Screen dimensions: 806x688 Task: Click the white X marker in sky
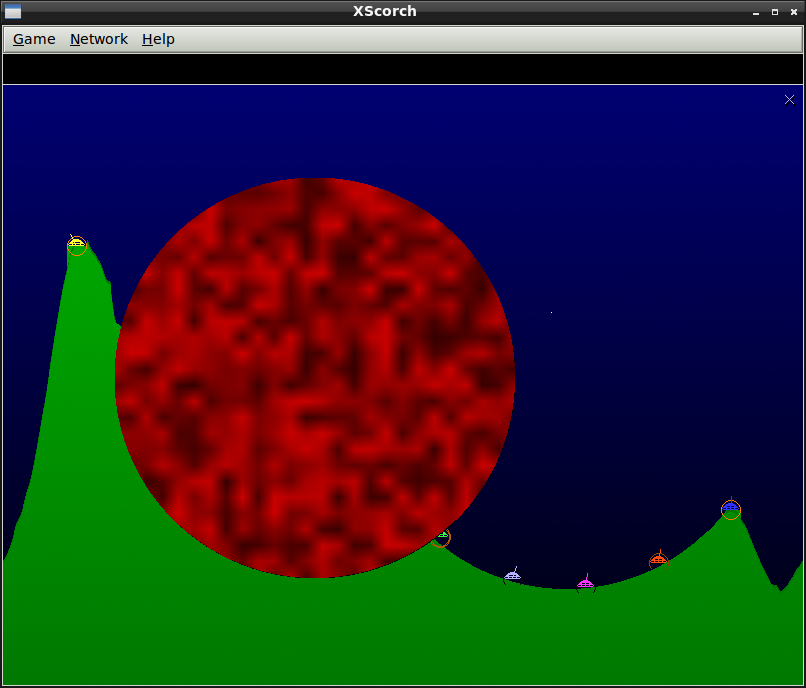click(790, 100)
